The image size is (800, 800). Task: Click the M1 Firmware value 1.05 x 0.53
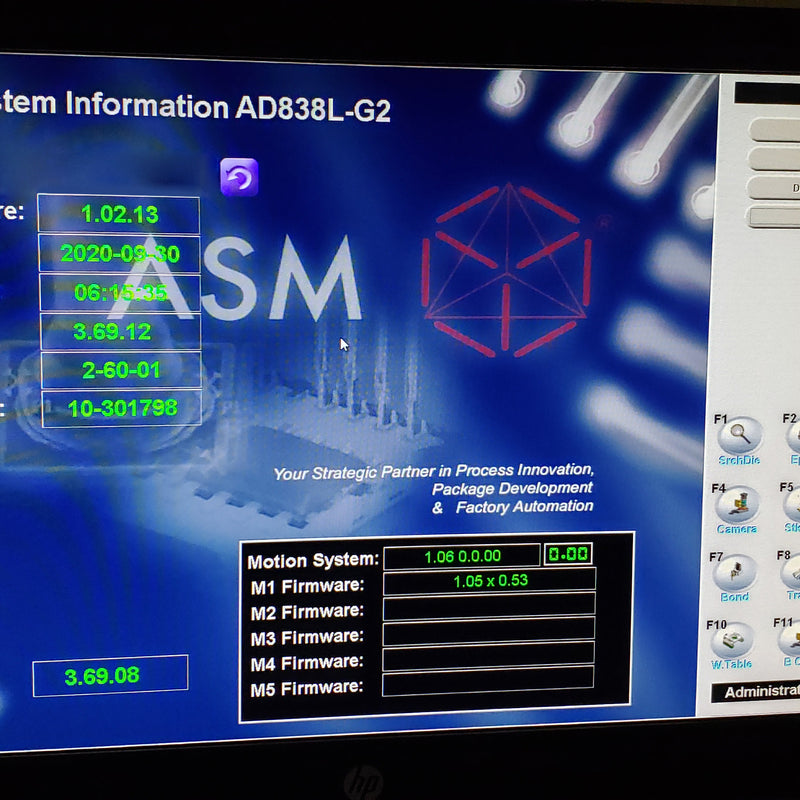point(489,581)
